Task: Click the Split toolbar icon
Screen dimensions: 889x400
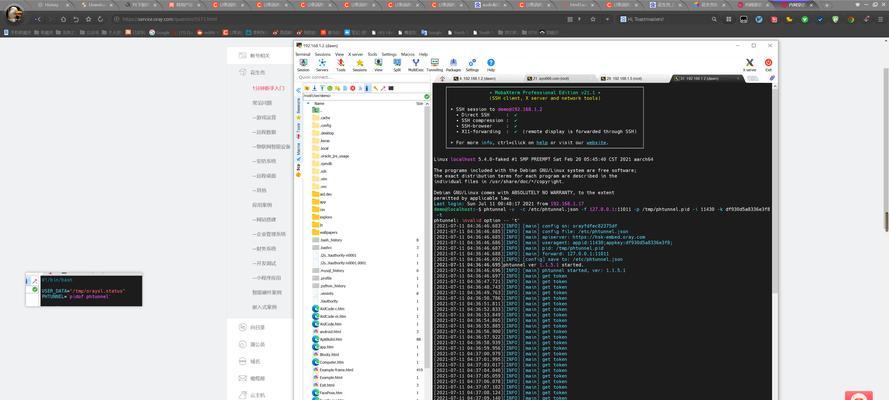Action: [397, 65]
